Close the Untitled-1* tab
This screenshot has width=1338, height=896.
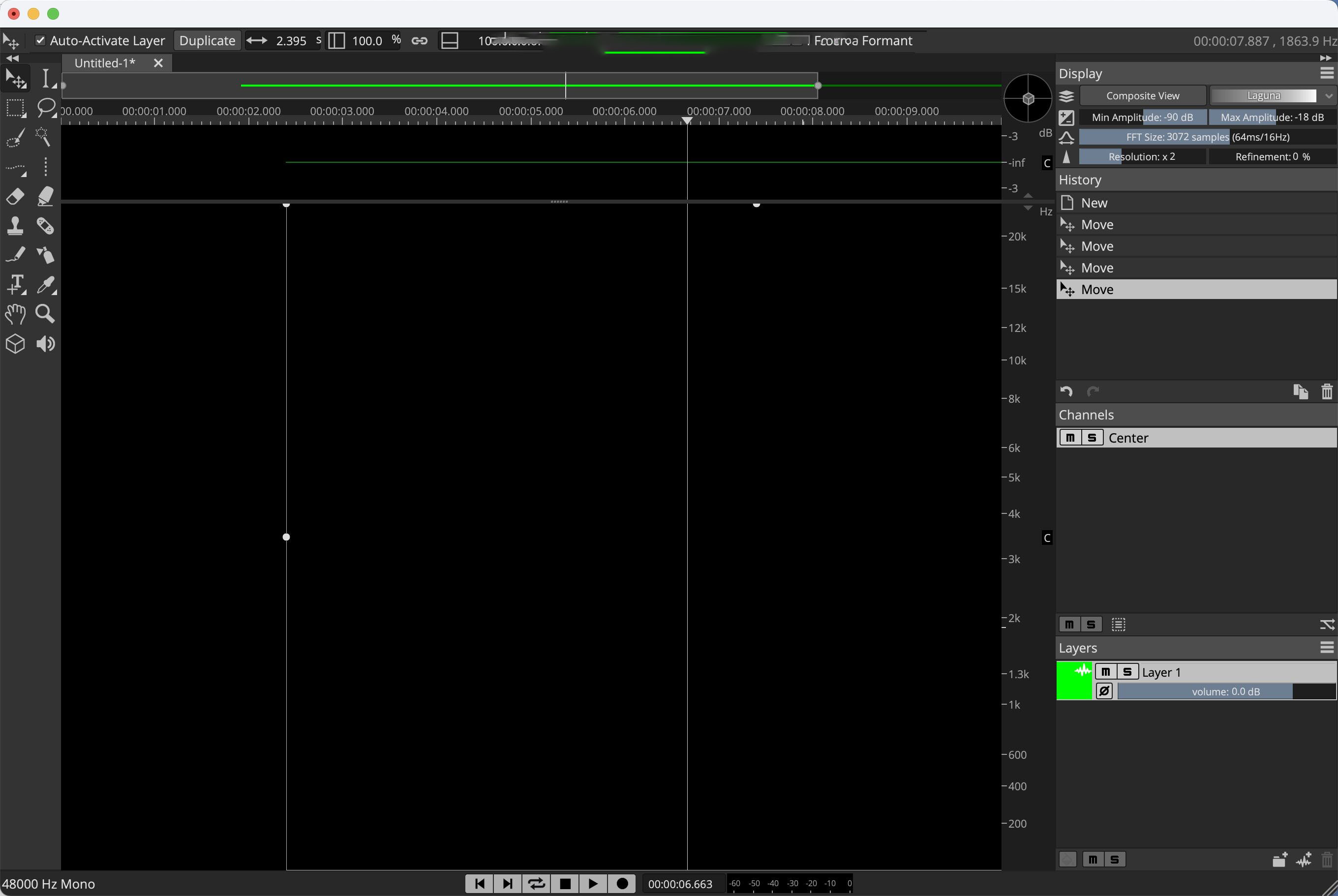[x=158, y=63]
